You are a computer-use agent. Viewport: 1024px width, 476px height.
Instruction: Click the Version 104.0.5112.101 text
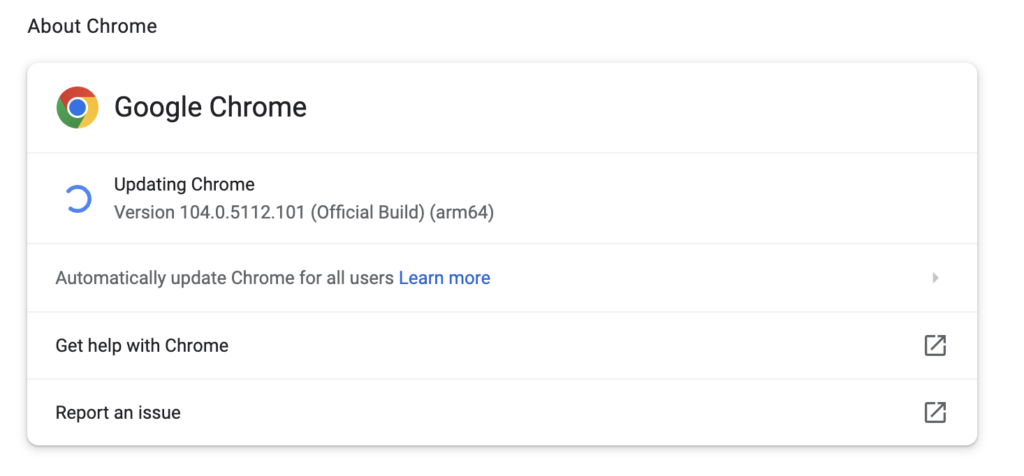pyautogui.click(x=210, y=212)
